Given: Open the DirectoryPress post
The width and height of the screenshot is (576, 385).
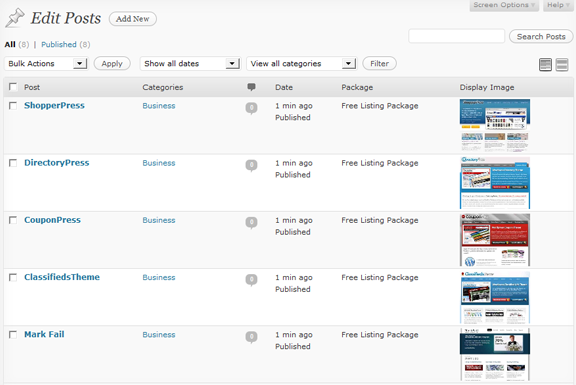Looking at the screenshot, I should 57,163.
